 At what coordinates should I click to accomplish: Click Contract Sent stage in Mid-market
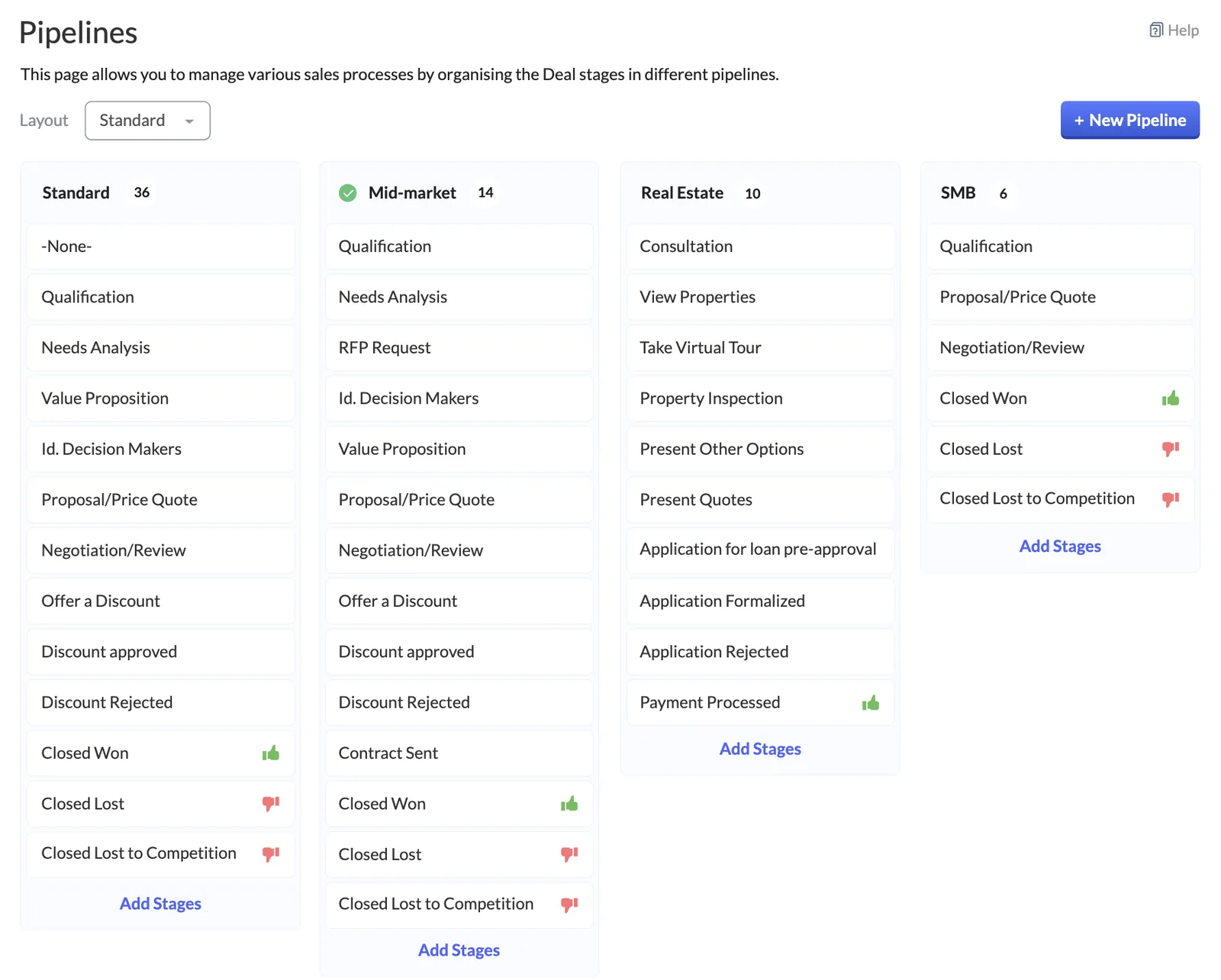tap(459, 753)
